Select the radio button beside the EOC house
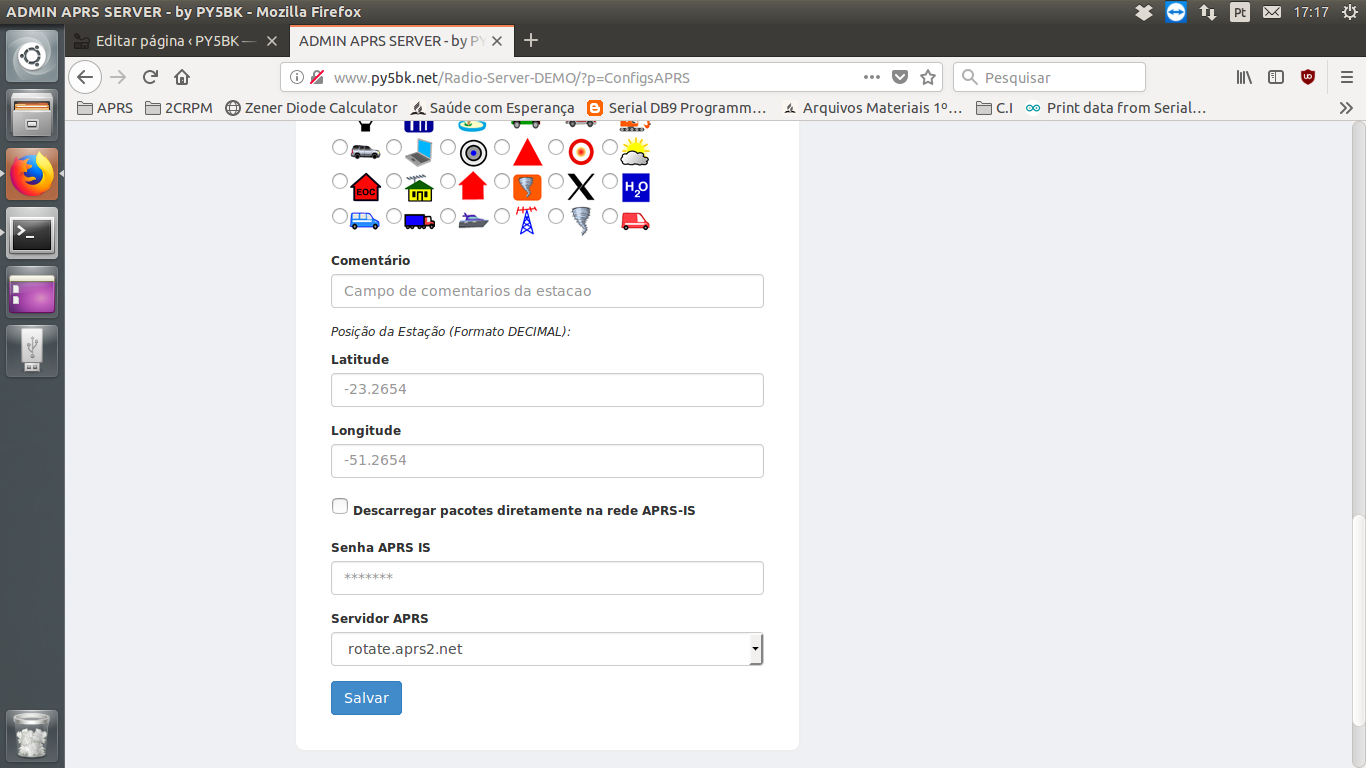The height and width of the screenshot is (768, 1366). tap(340, 181)
